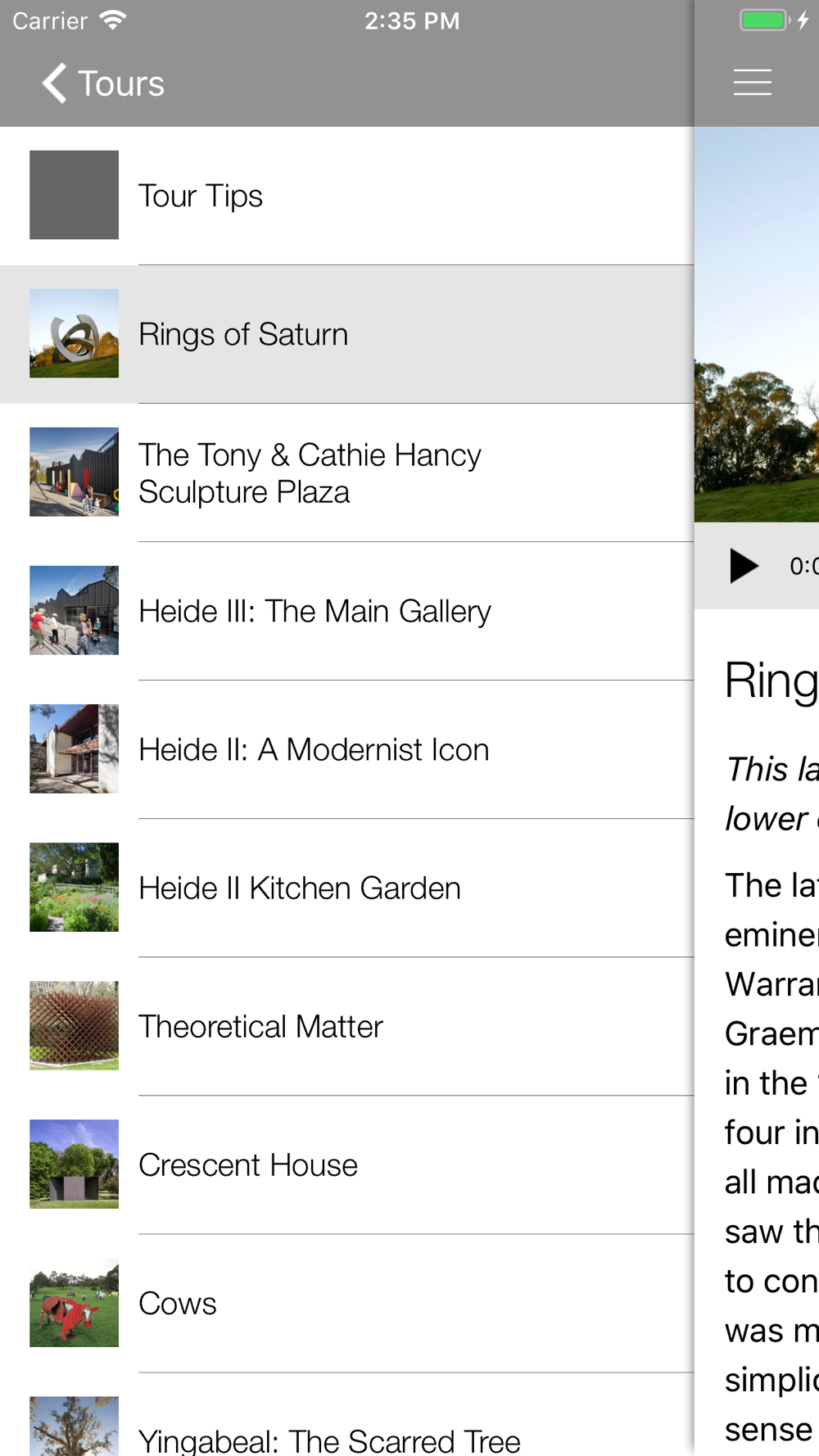Choose Heide III: The Main Gallery
Screen dimensions: 819x1456
347,611
